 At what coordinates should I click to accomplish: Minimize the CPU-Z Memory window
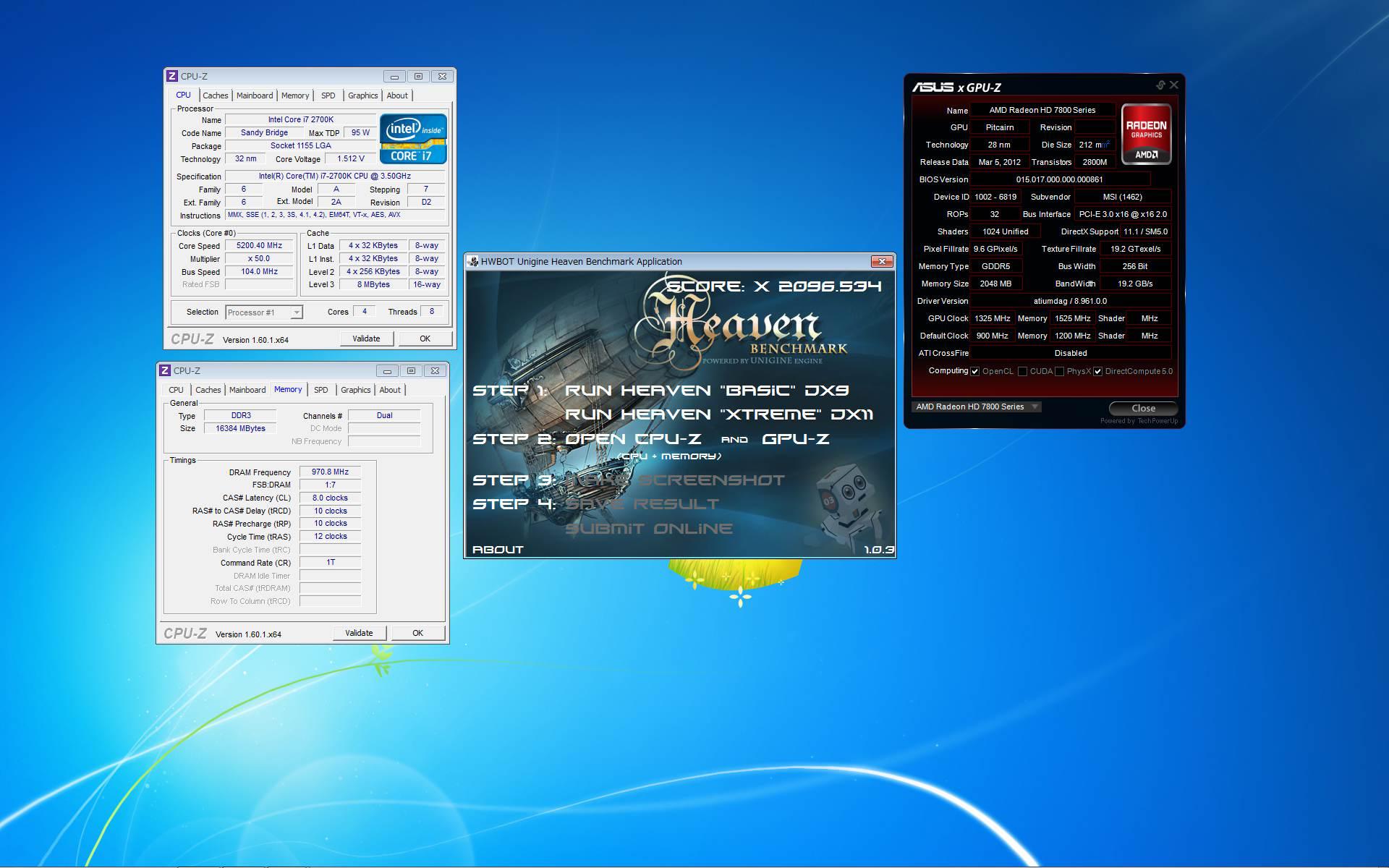[387, 370]
